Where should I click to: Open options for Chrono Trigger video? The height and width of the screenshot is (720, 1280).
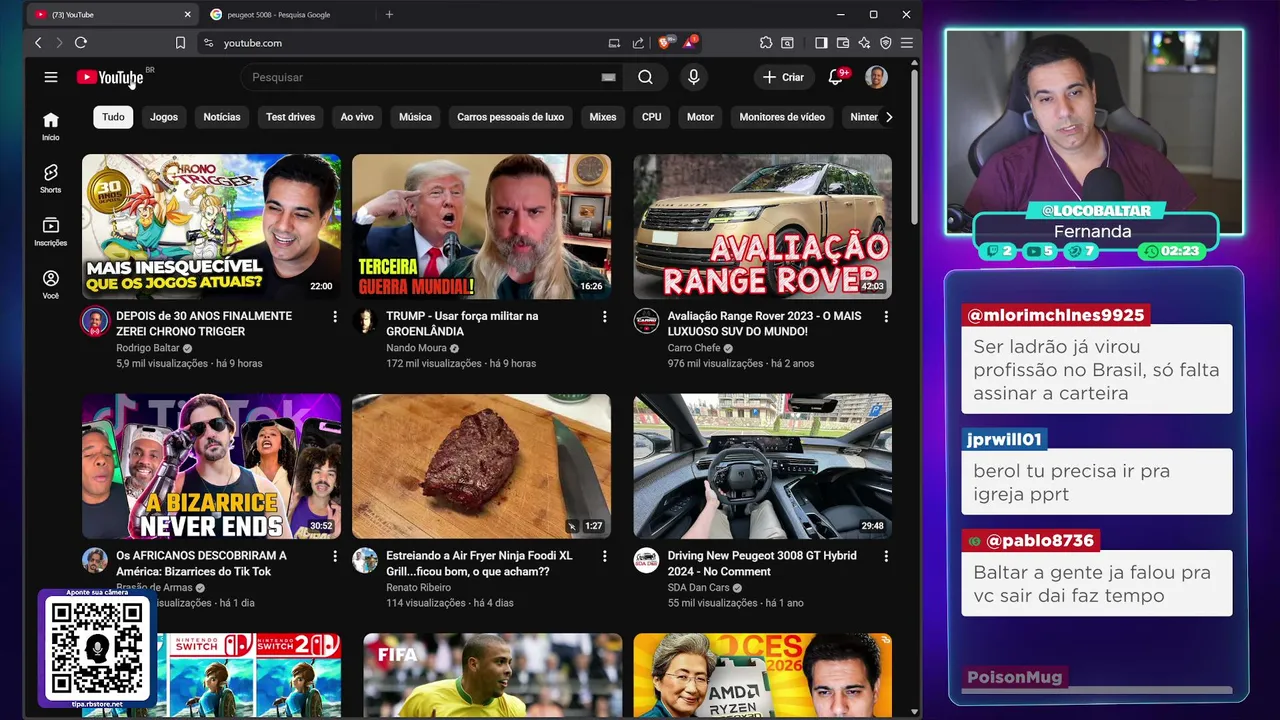pyautogui.click(x=335, y=316)
